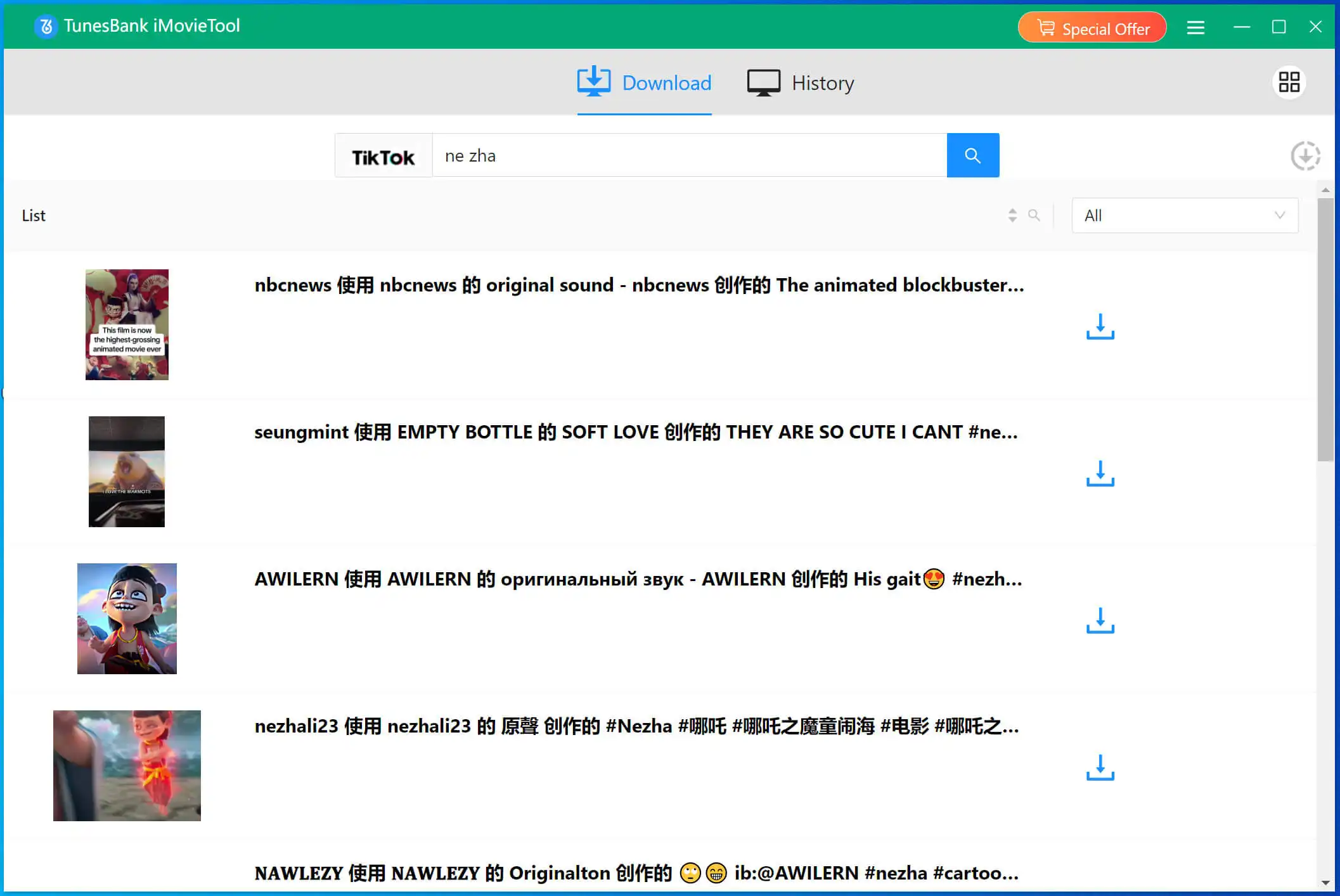The width and height of the screenshot is (1340, 896).
Task: Open the download queue circular icon
Action: [1305, 155]
